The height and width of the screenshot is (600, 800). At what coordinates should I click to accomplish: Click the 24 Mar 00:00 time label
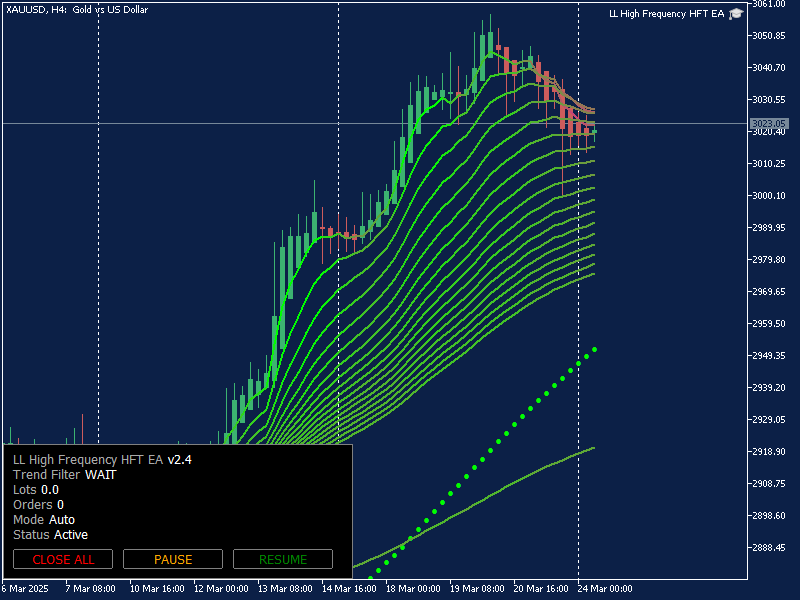point(605,588)
